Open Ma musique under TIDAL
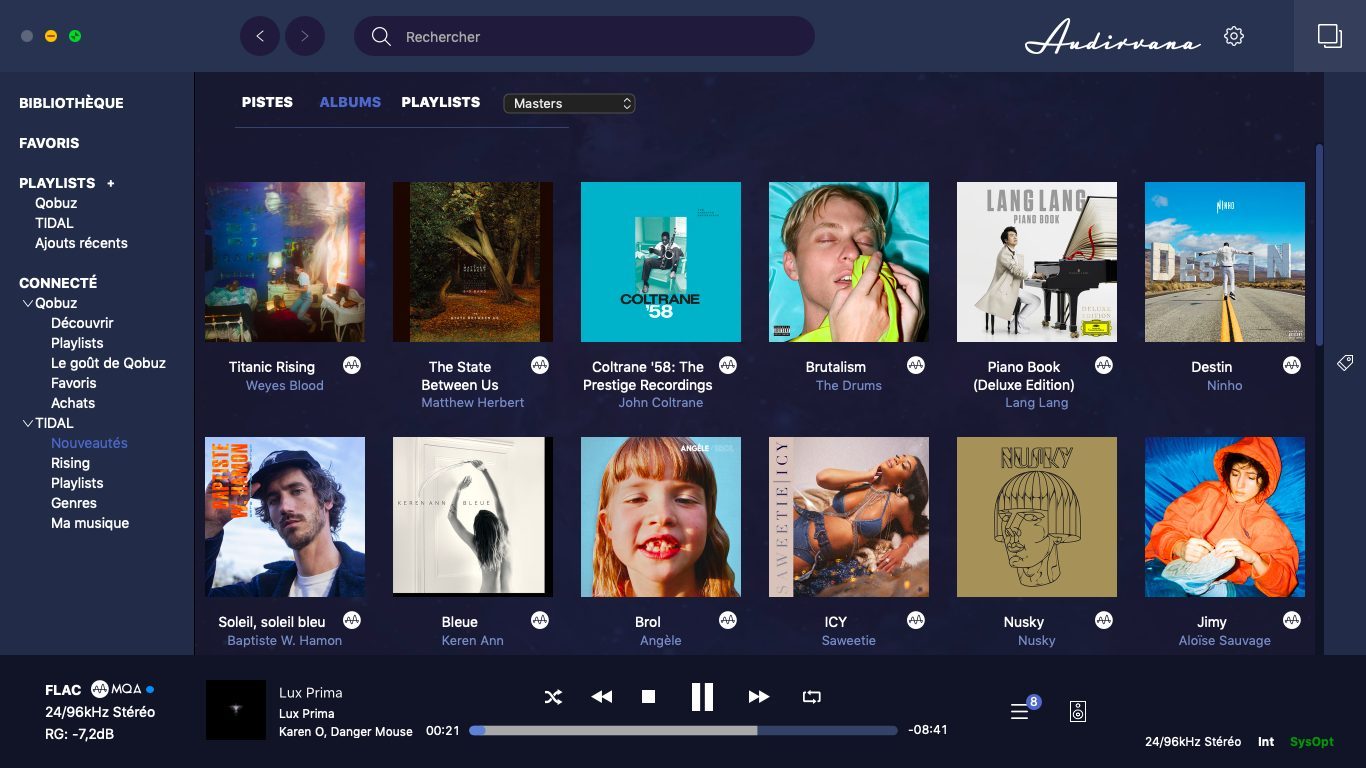This screenshot has height=768, width=1366. pyautogui.click(x=90, y=523)
